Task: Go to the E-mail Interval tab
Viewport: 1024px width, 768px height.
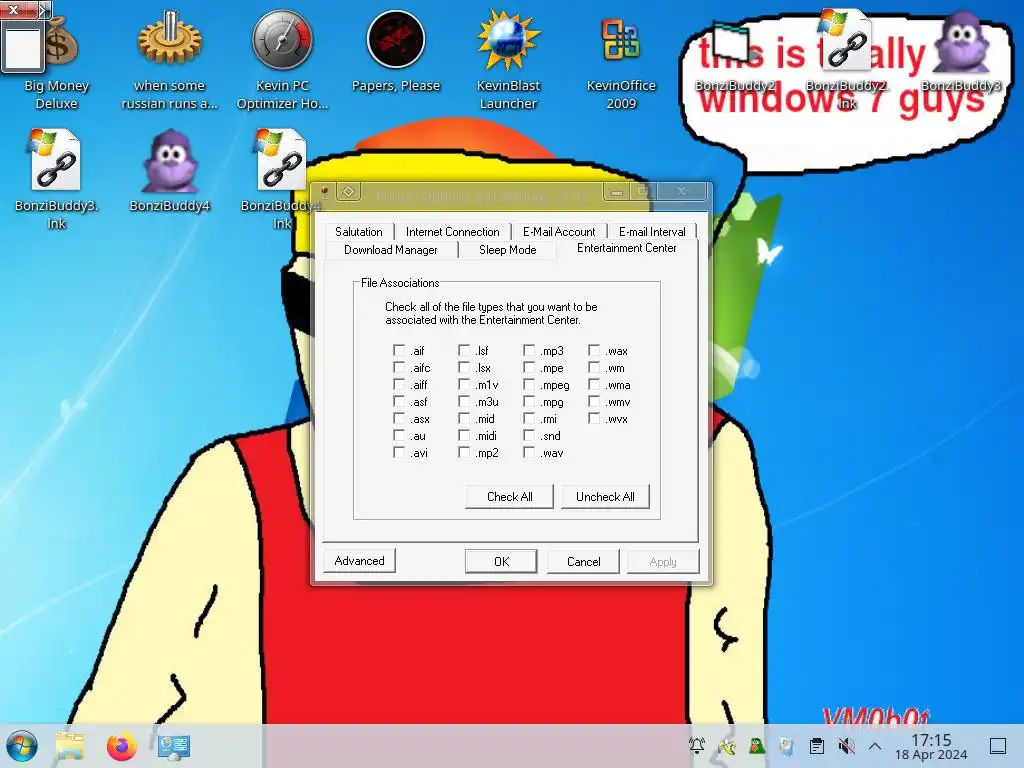Action: 652,232
